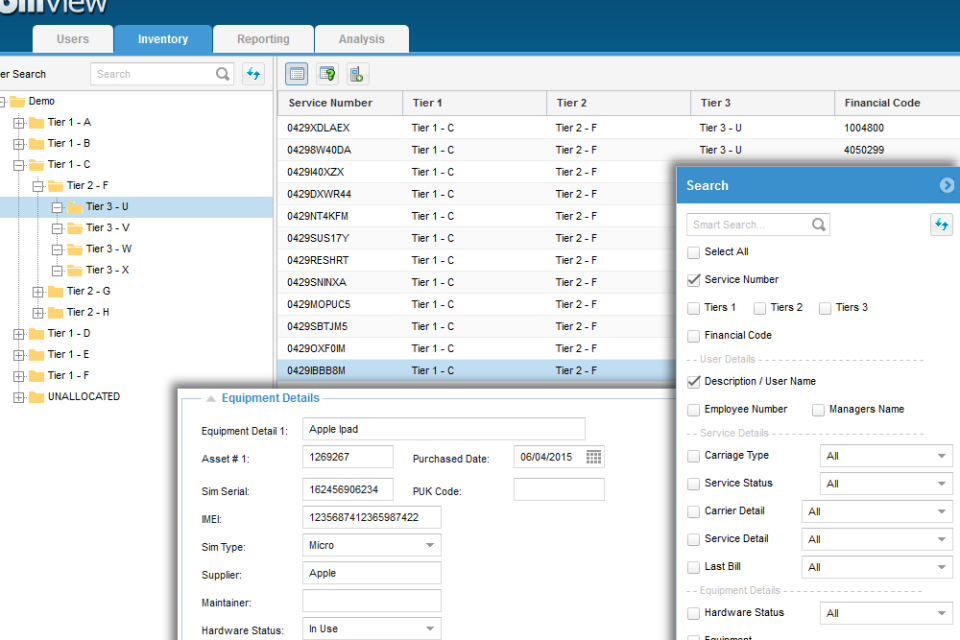The width and height of the screenshot is (960, 640).
Task: Enable the Tiers 1 checkbox
Action: point(694,308)
